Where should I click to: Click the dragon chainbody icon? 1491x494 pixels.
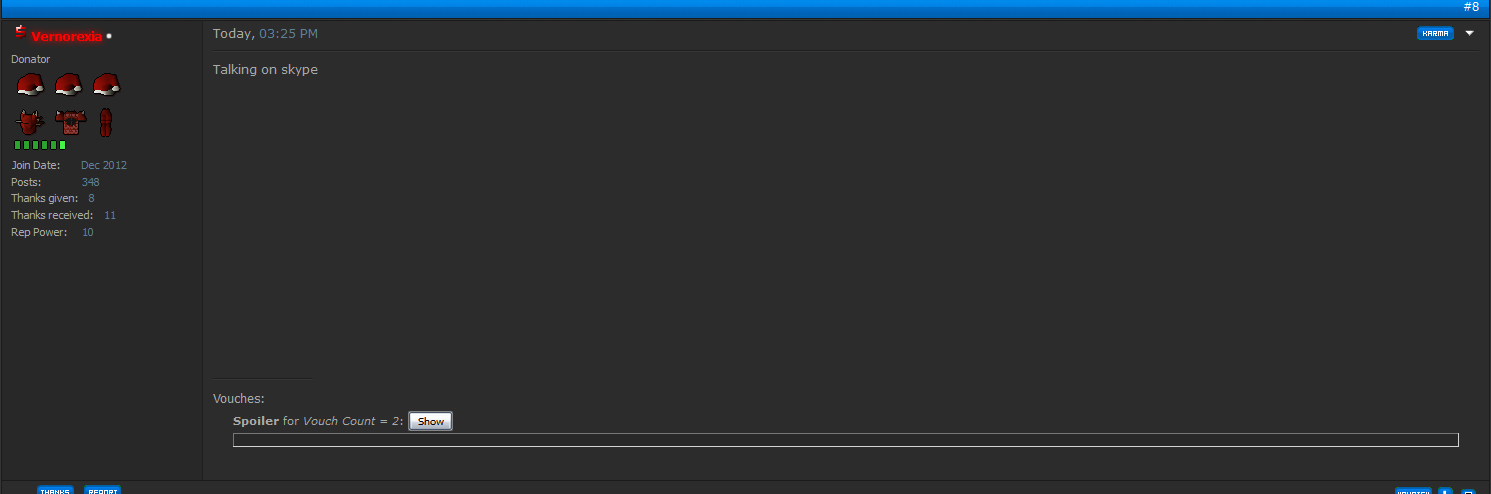coord(71,123)
